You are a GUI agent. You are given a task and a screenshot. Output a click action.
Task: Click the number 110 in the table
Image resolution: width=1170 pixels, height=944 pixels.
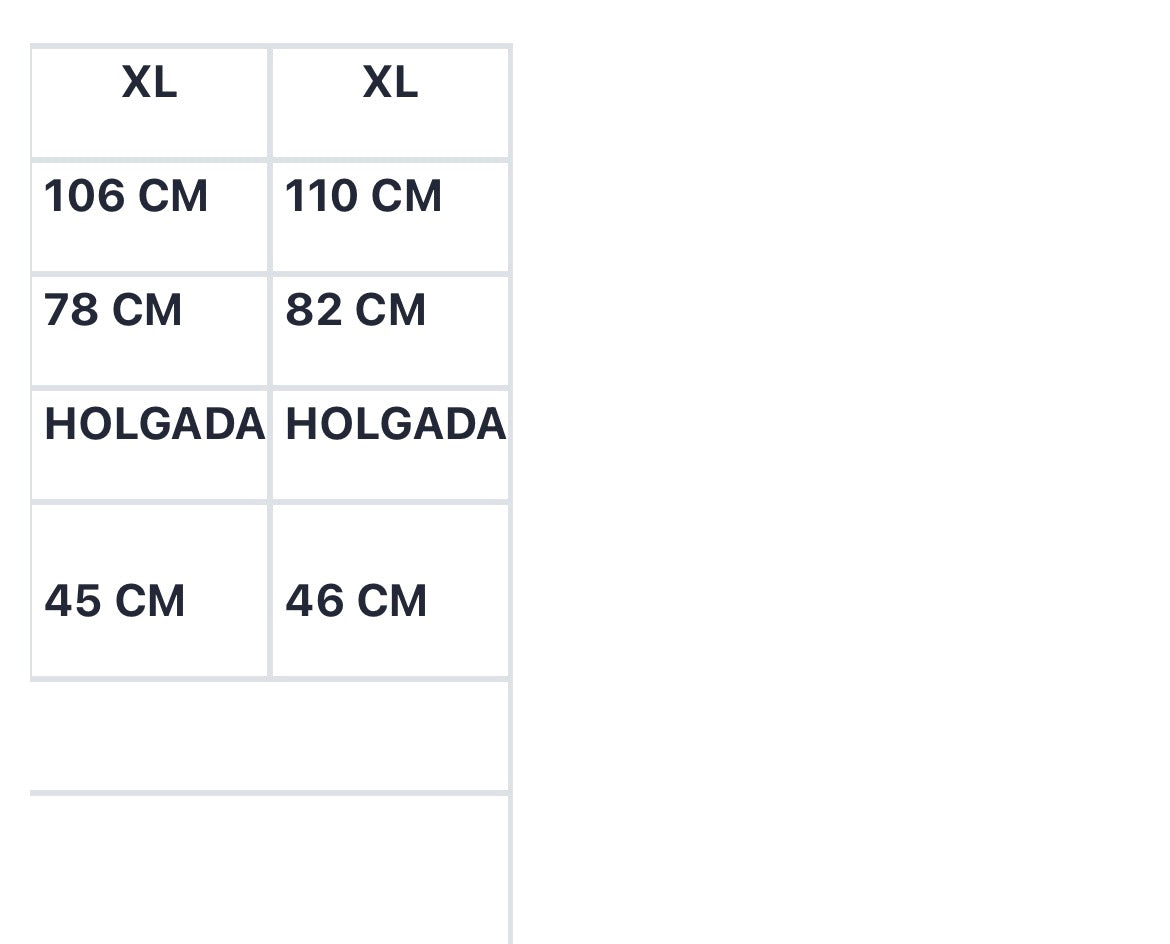322,196
